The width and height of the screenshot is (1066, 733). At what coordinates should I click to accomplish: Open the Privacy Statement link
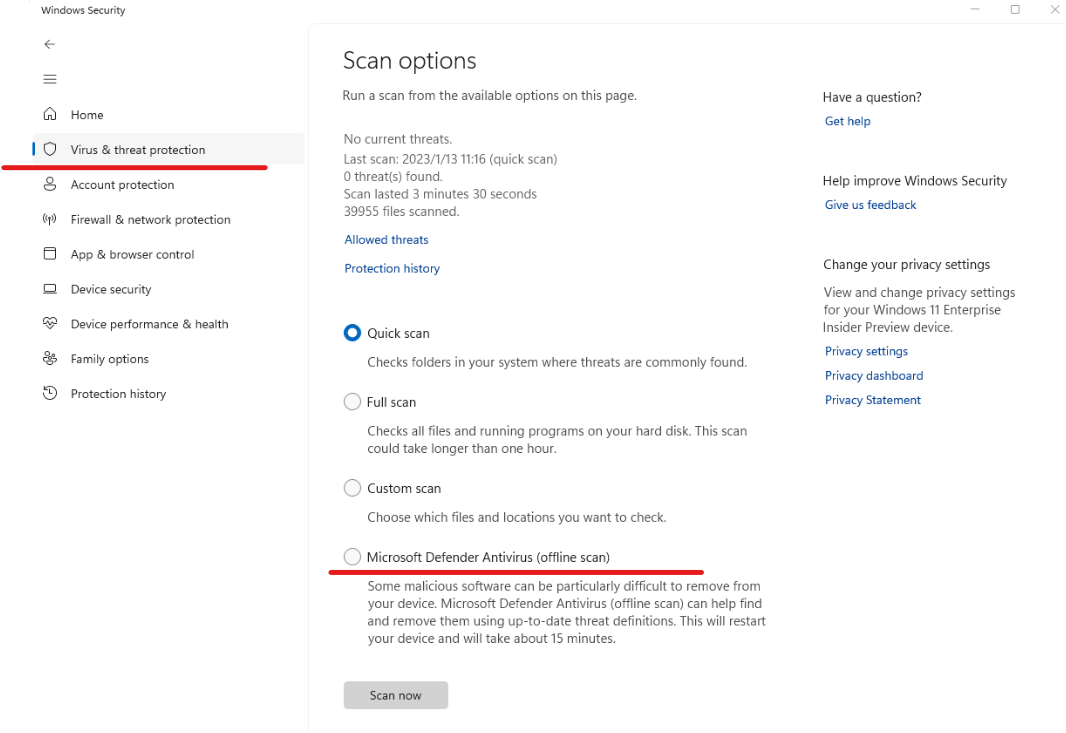(x=872, y=400)
